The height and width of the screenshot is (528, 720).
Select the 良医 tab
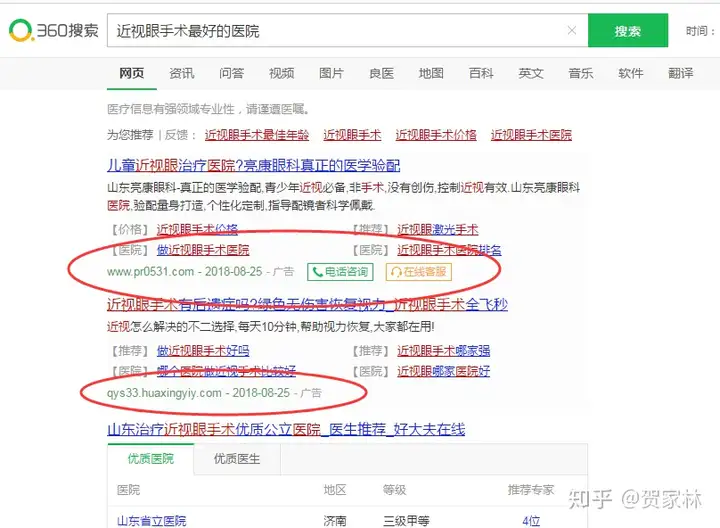click(x=382, y=73)
